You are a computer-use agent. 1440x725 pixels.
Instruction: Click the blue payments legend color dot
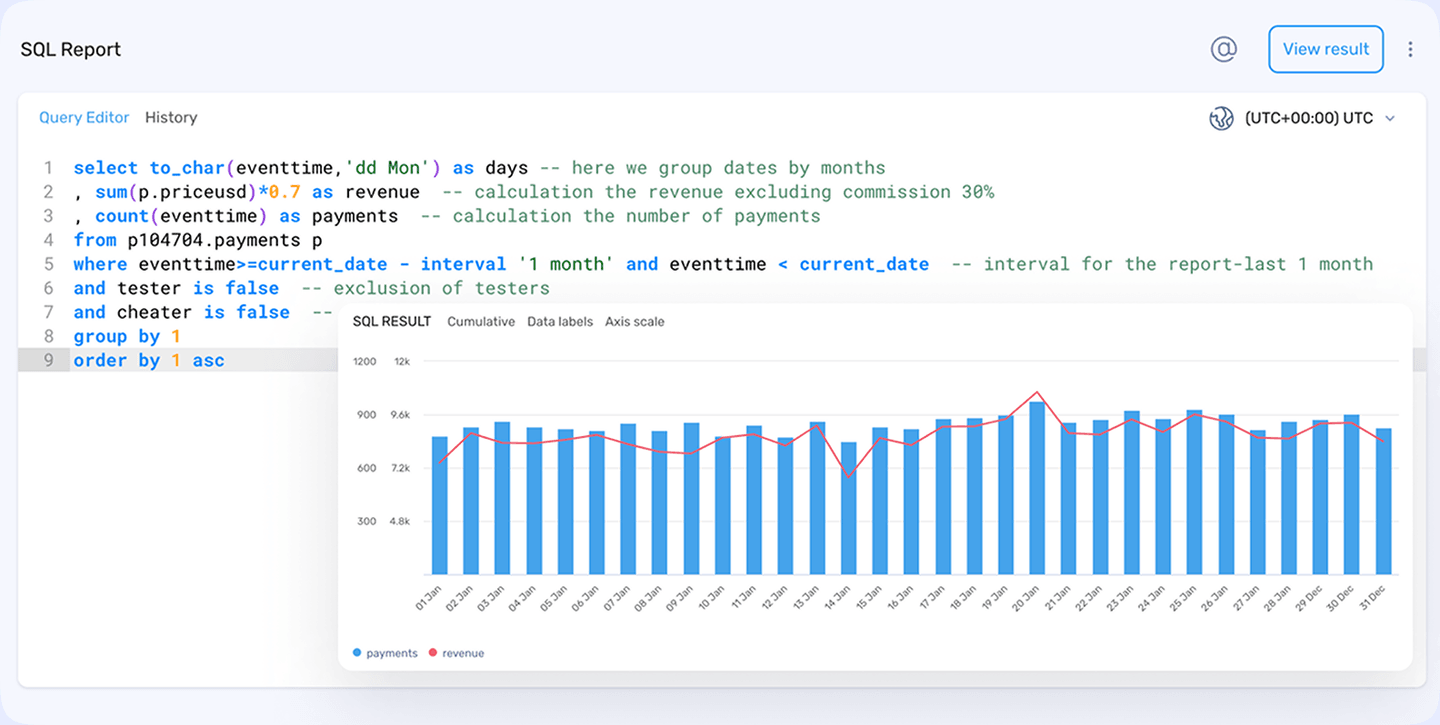(x=357, y=652)
